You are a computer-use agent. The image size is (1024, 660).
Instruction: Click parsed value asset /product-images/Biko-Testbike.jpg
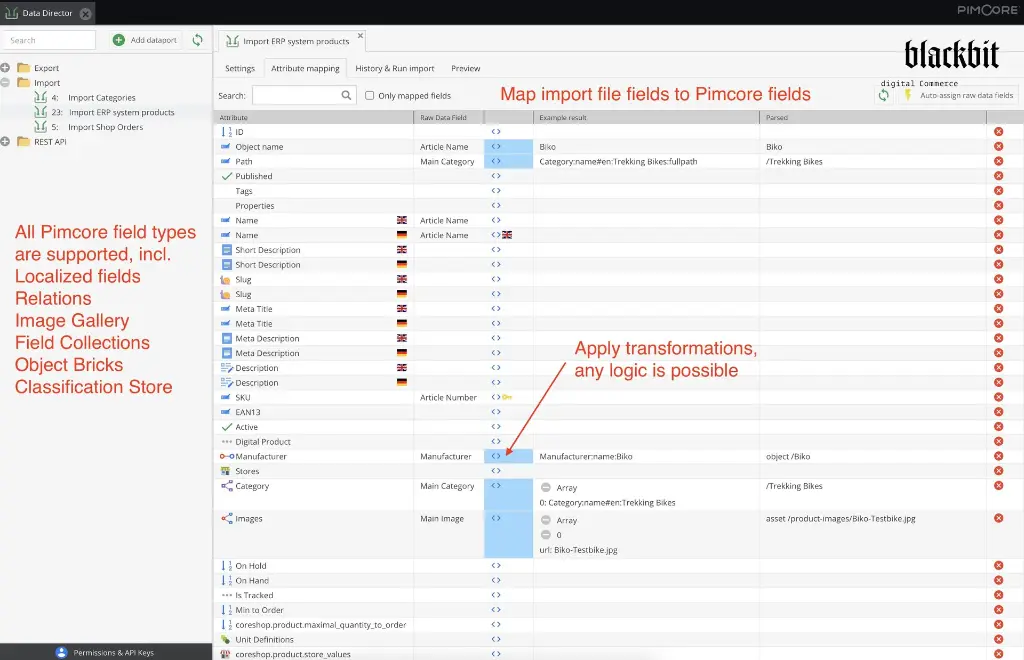click(840, 518)
